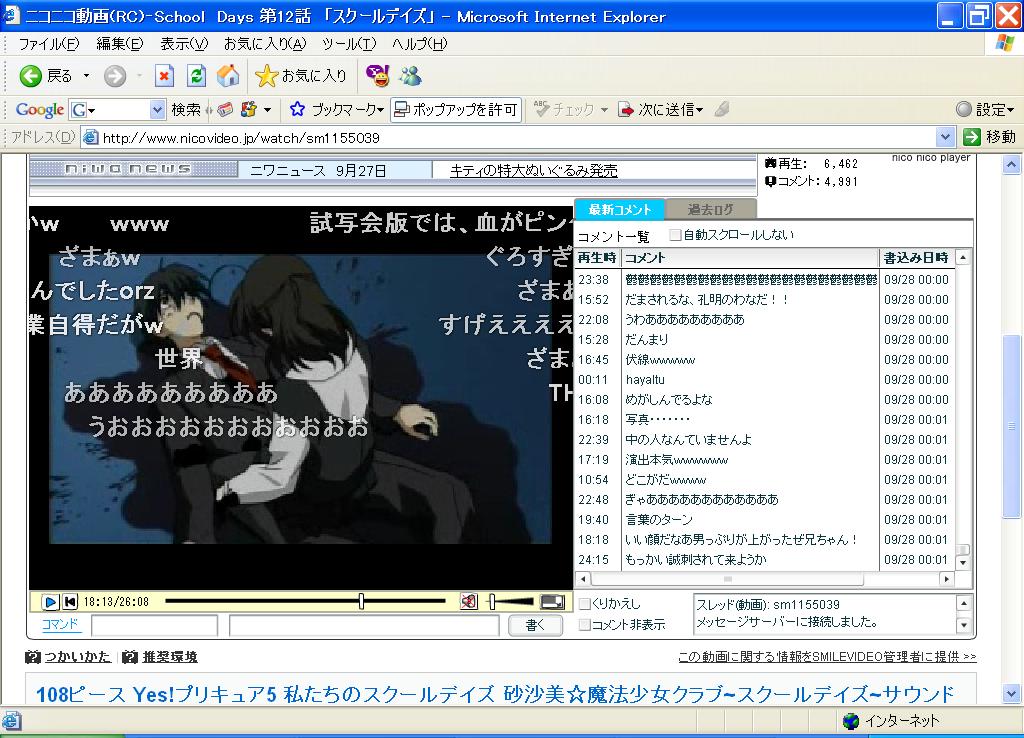
Task: Click the MSN Messenger people icon
Action: click(411, 76)
